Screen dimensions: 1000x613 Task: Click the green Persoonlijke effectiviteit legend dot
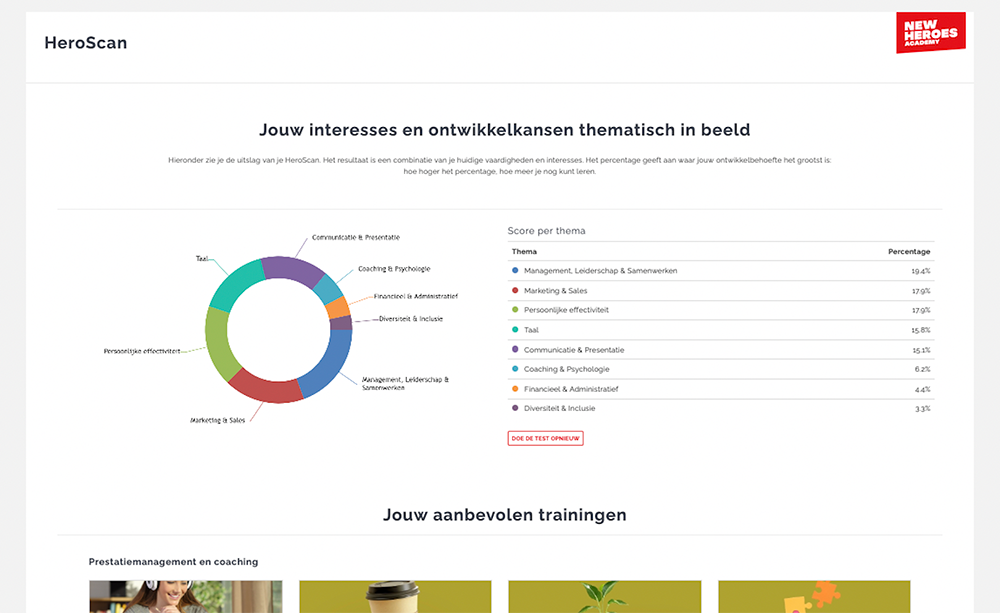click(515, 310)
